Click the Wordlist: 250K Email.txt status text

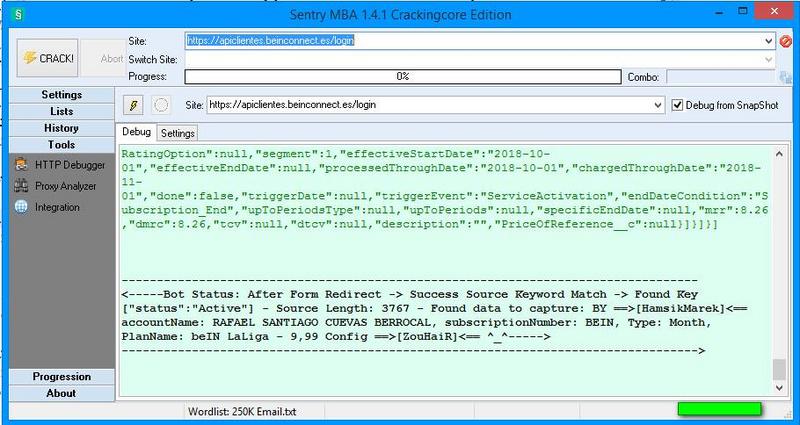(x=242, y=412)
